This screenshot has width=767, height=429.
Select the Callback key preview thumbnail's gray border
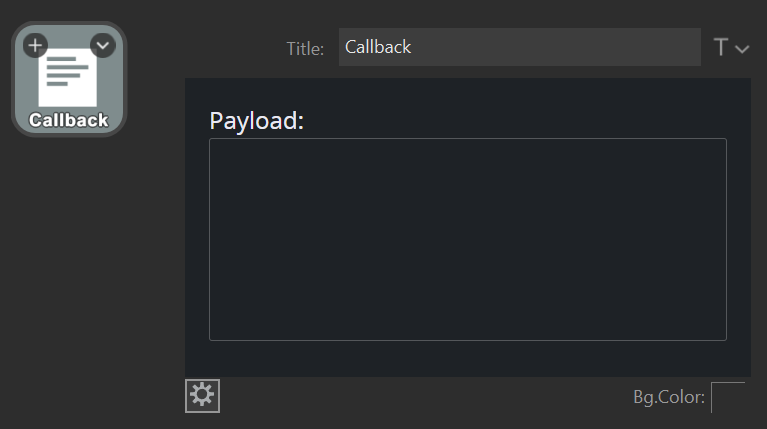point(15,80)
